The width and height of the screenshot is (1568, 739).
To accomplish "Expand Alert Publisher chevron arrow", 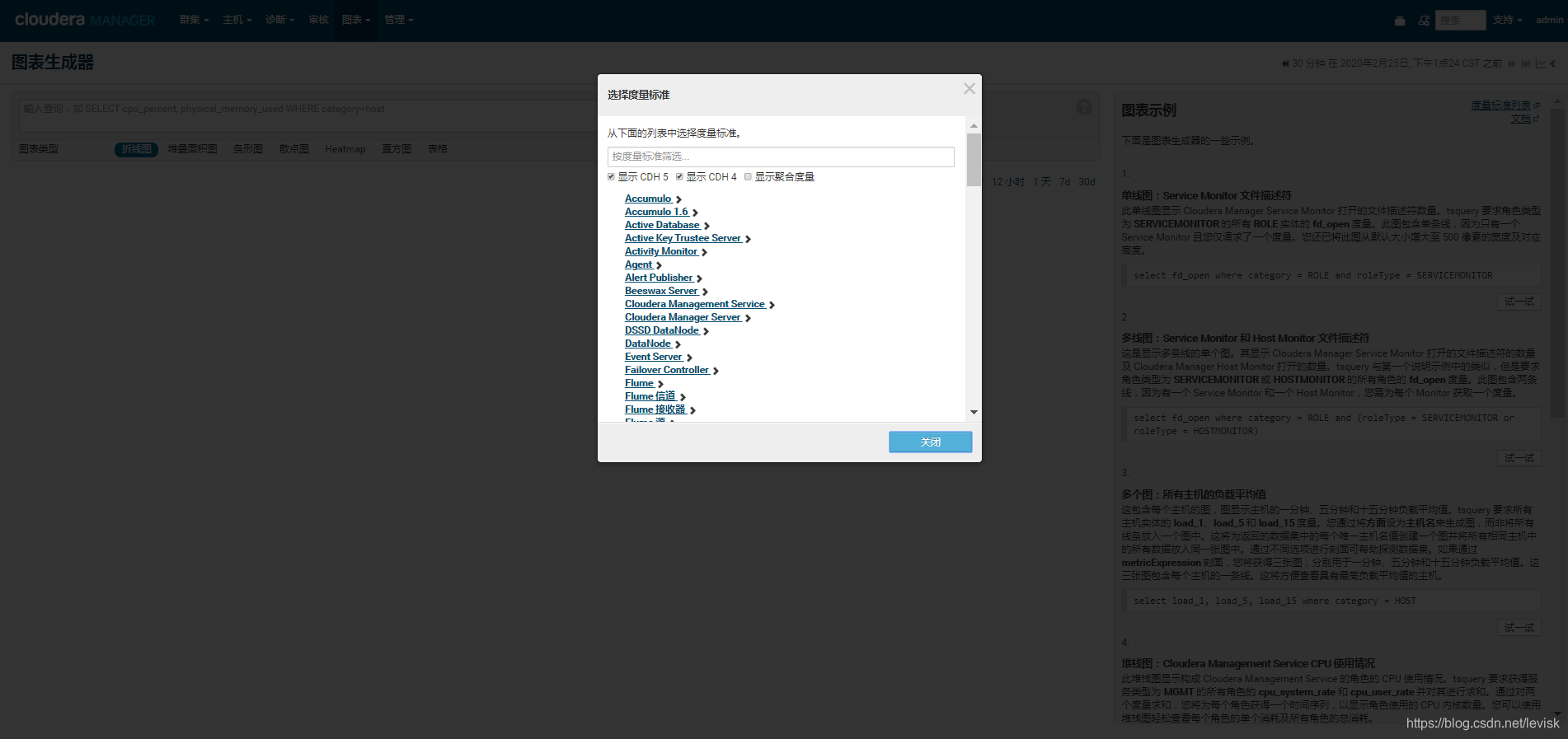I will [699, 278].
